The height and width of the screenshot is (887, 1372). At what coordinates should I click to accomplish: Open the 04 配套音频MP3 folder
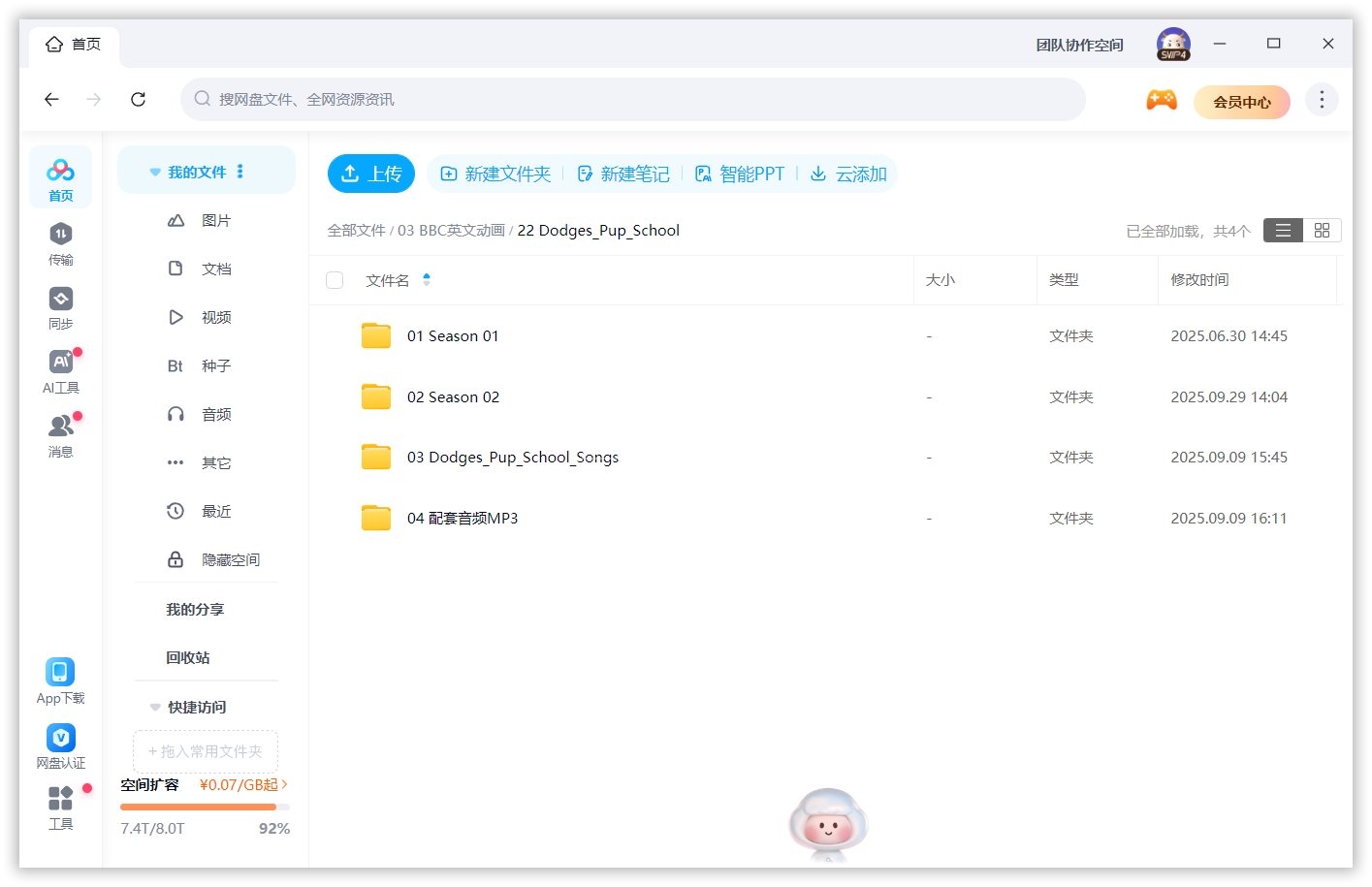[463, 518]
